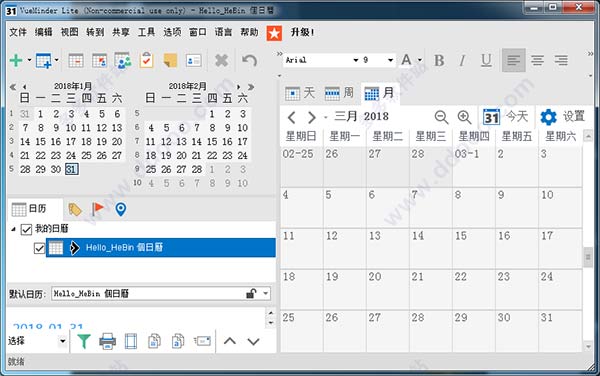
Task: Switch to the 天 day view tab
Action: pos(300,93)
